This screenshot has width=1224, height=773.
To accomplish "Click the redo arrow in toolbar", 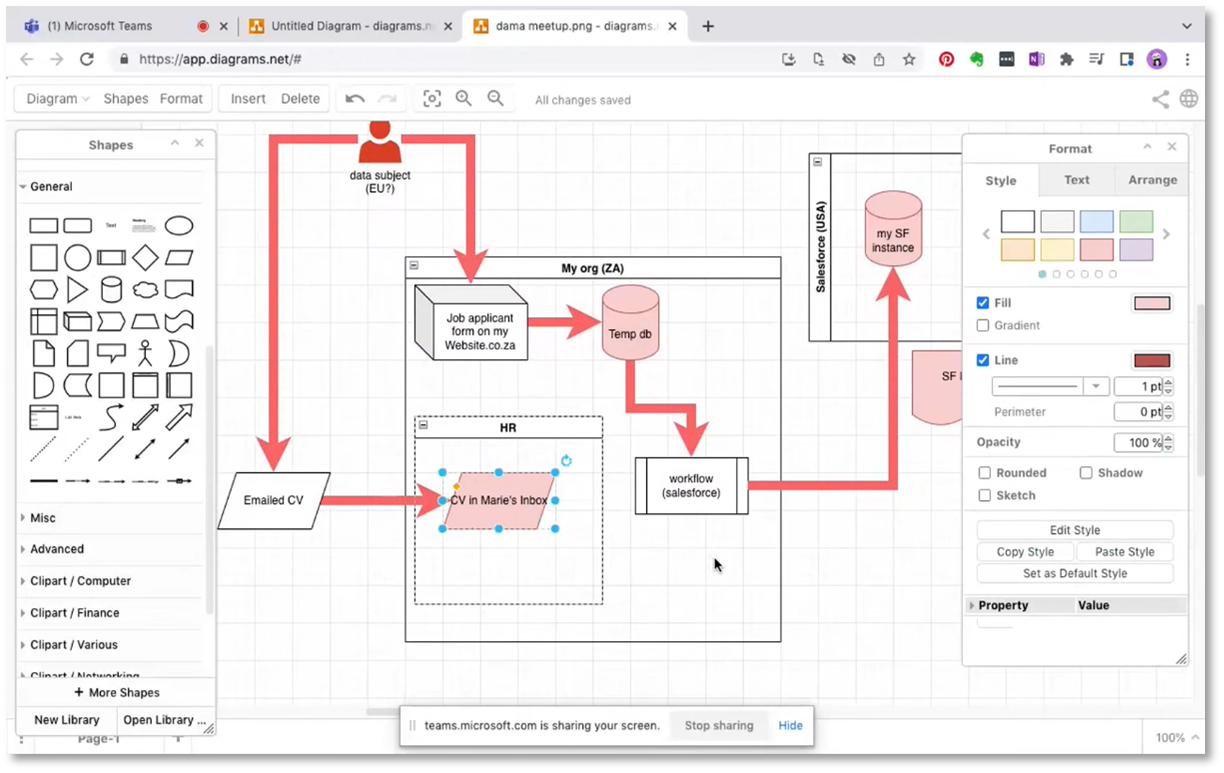I will pos(387,98).
